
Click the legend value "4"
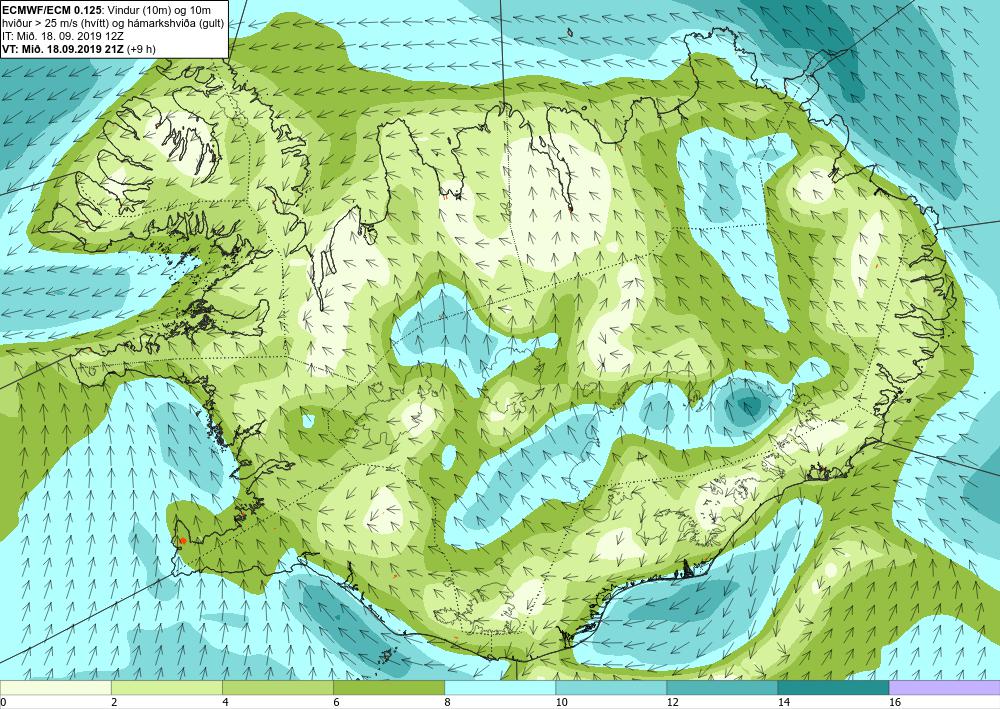225,702
